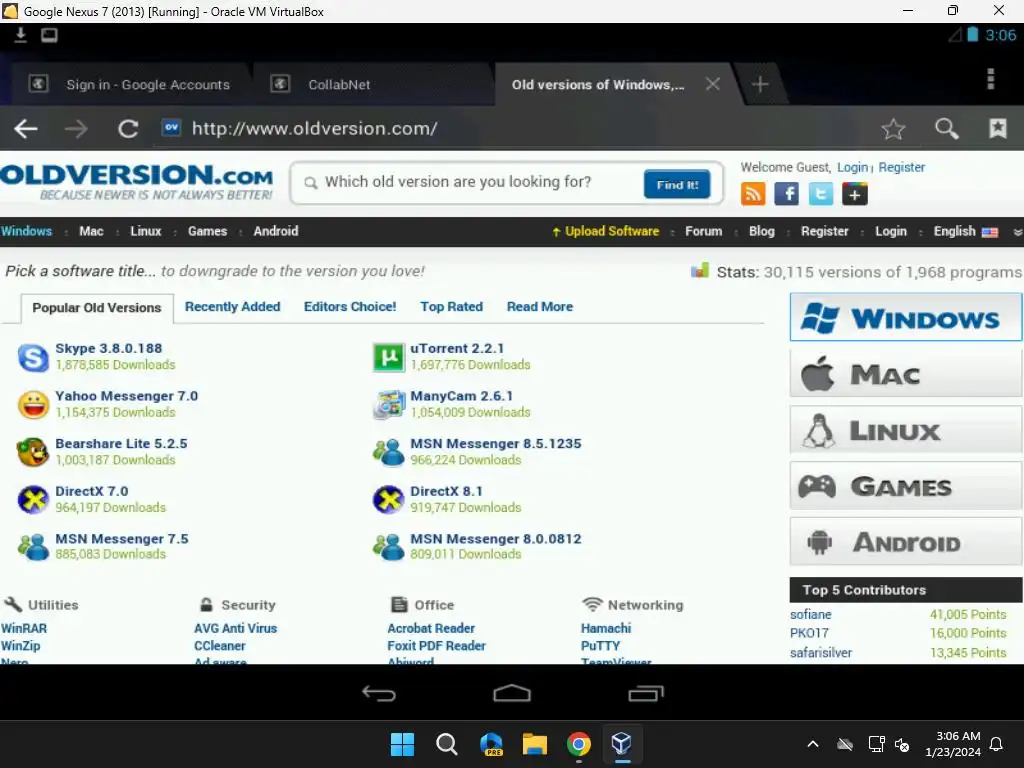Open the Games menu item
Screen dimensions: 1024x768
(207, 231)
